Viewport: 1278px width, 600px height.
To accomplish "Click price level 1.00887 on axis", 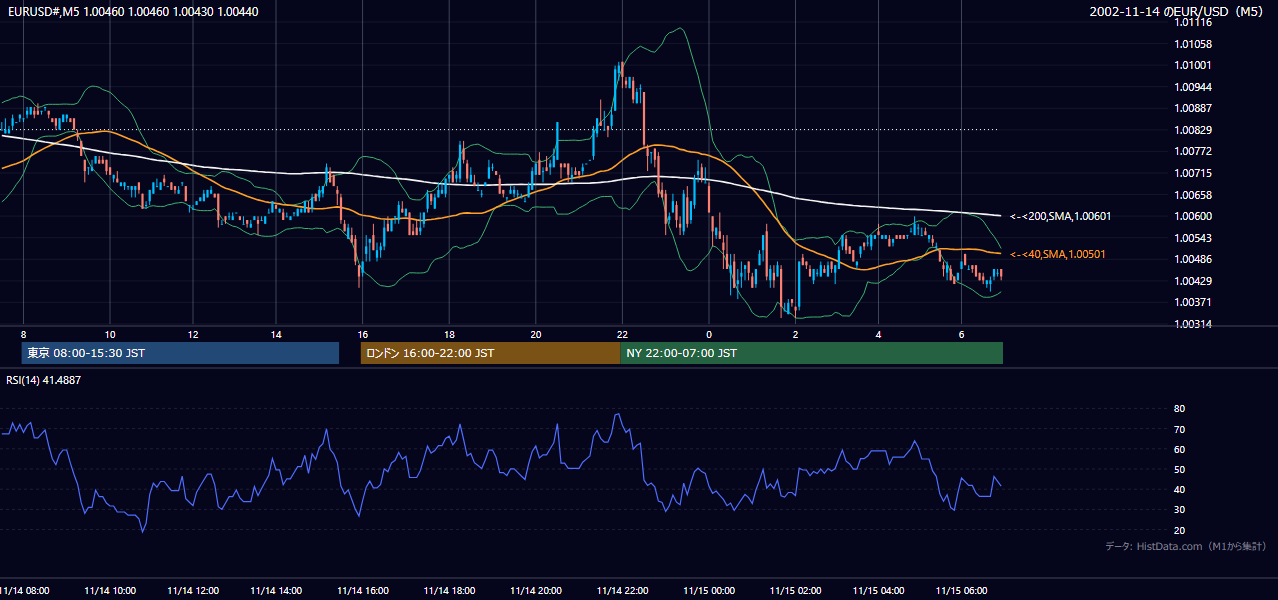I will coord(1194,108).
